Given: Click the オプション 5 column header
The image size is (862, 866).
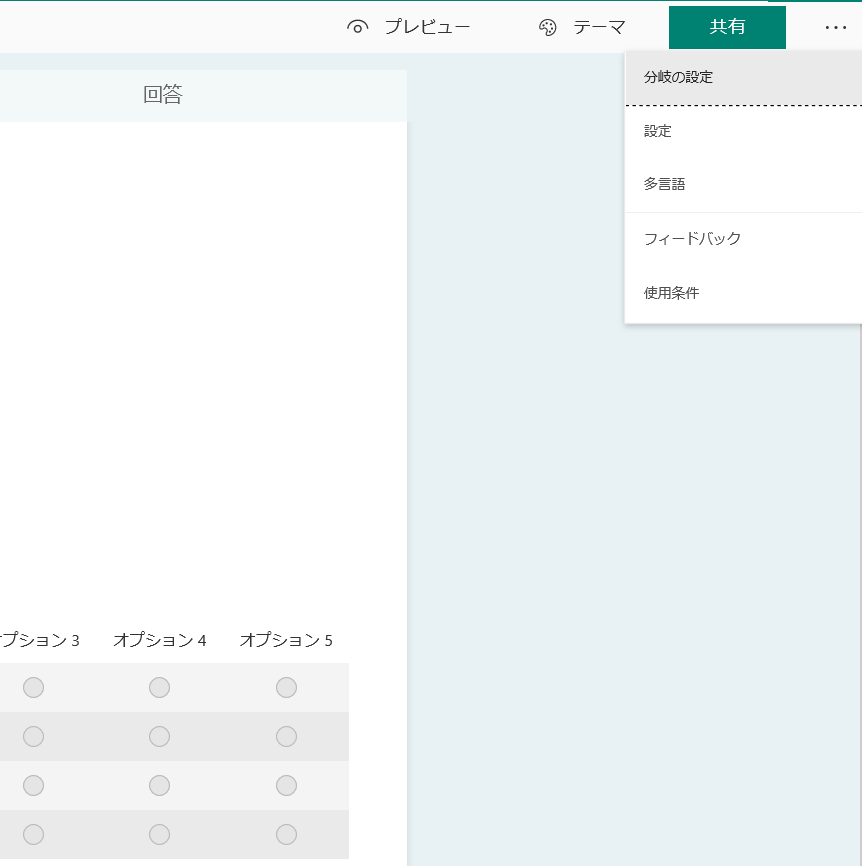Looking at the screenshot, I should coord(286,640).
